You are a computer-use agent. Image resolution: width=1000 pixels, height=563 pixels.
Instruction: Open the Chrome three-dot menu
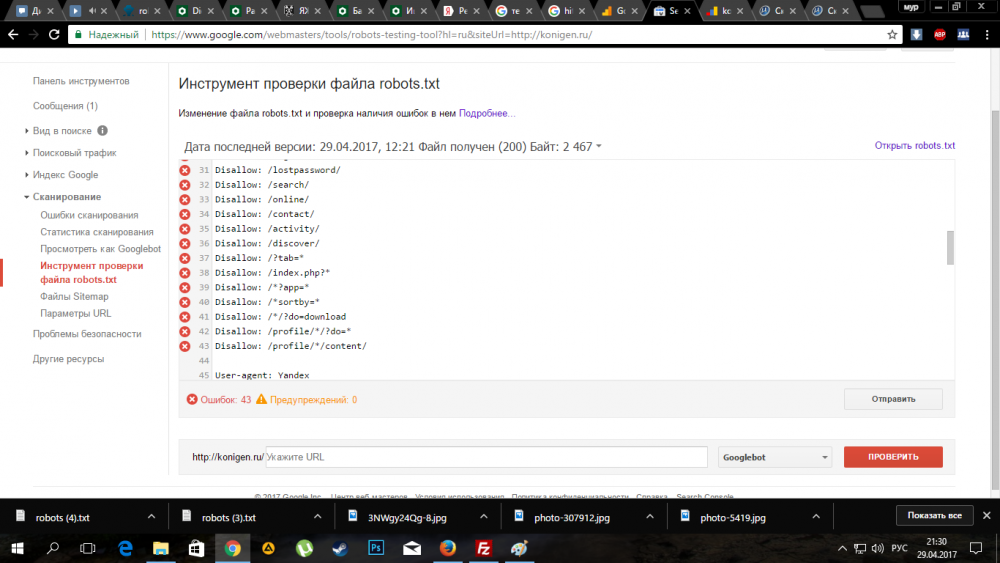point(987,34)
